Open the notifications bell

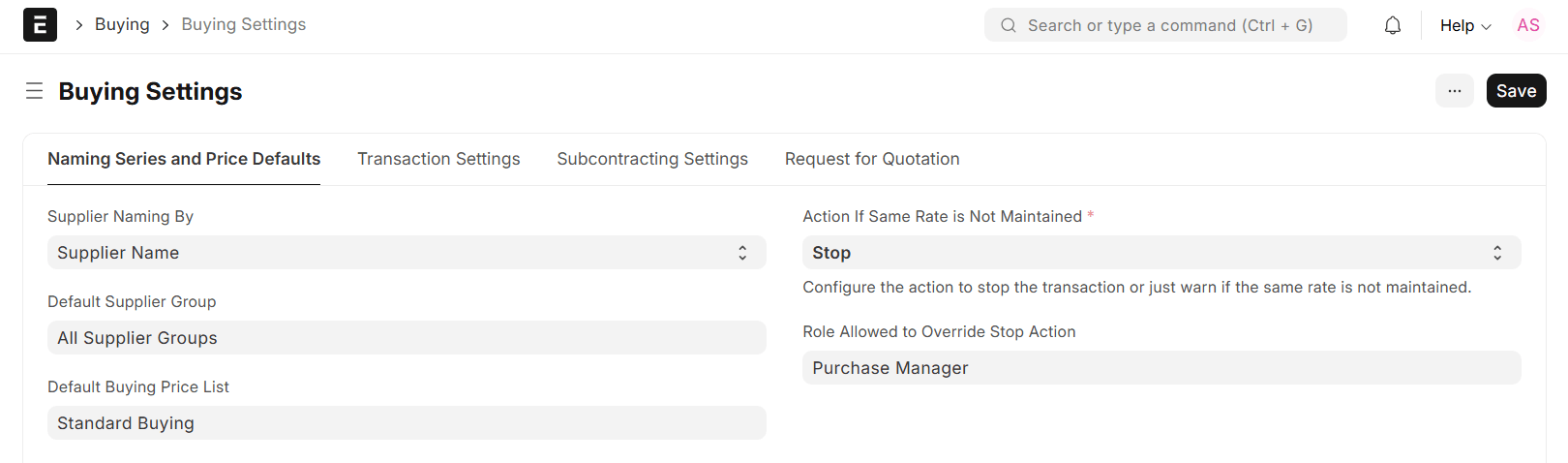pyautogui.click(x=1393, y=25)
